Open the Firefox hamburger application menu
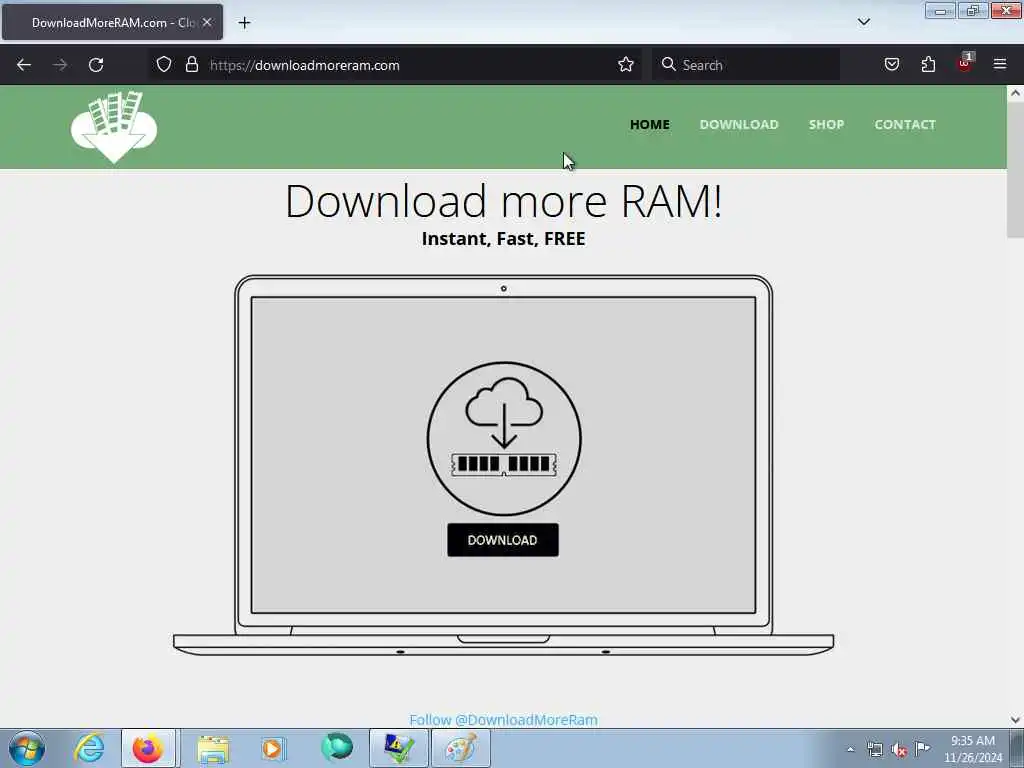 coord(1000,64)
